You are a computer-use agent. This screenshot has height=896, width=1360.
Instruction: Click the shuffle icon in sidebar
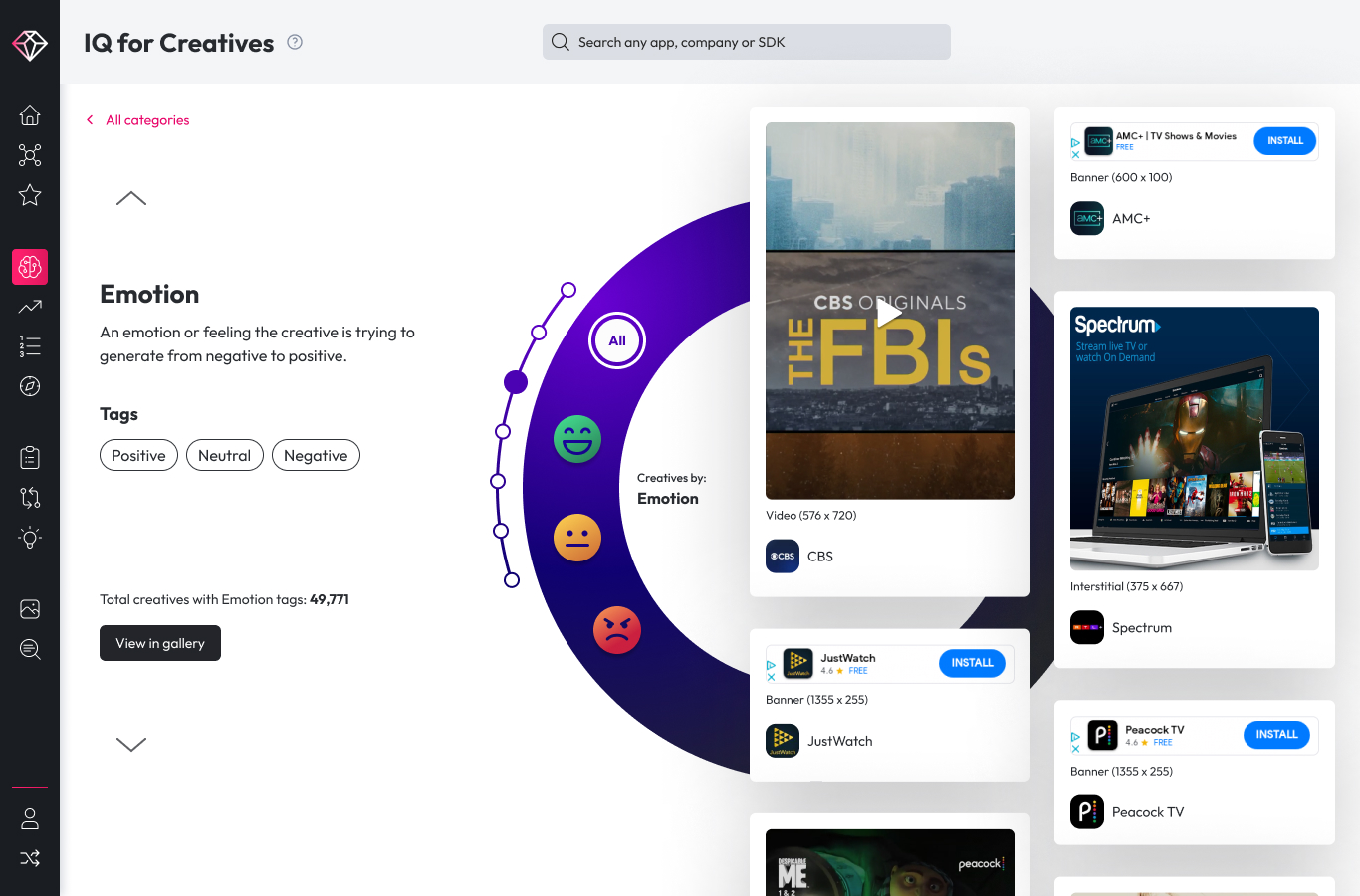[x=30, y=858]
